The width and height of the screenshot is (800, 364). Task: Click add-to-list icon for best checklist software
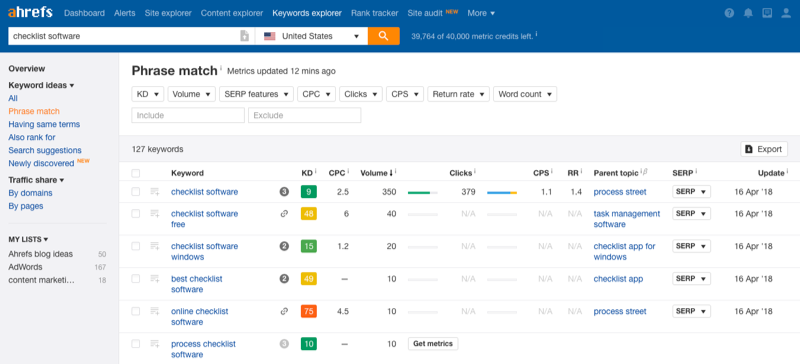(x=155, y=279)
